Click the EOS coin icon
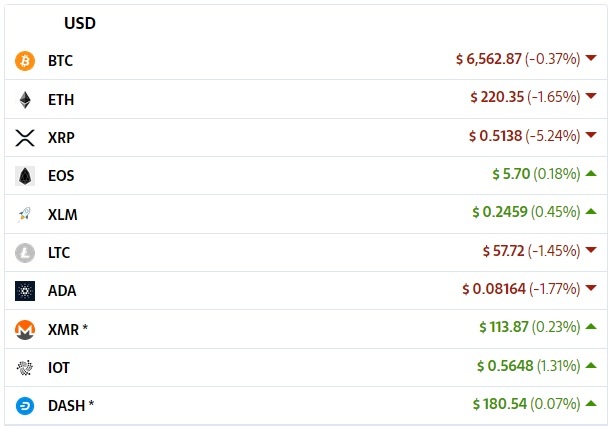Viewport: 612px width, 428px height. click(25, 176)
